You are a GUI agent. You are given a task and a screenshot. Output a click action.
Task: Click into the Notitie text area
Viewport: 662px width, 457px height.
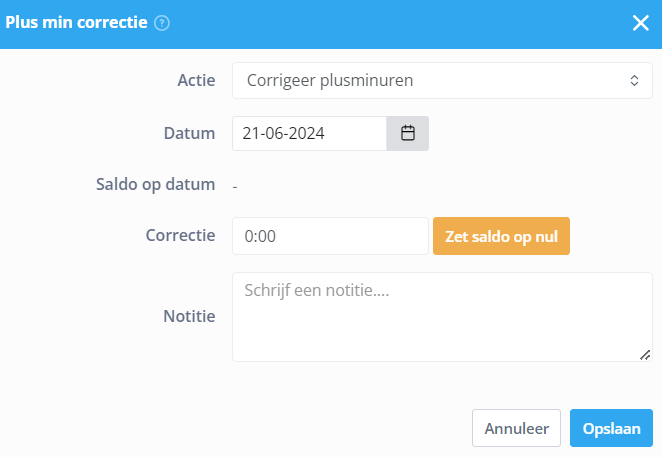coord(442,317)
